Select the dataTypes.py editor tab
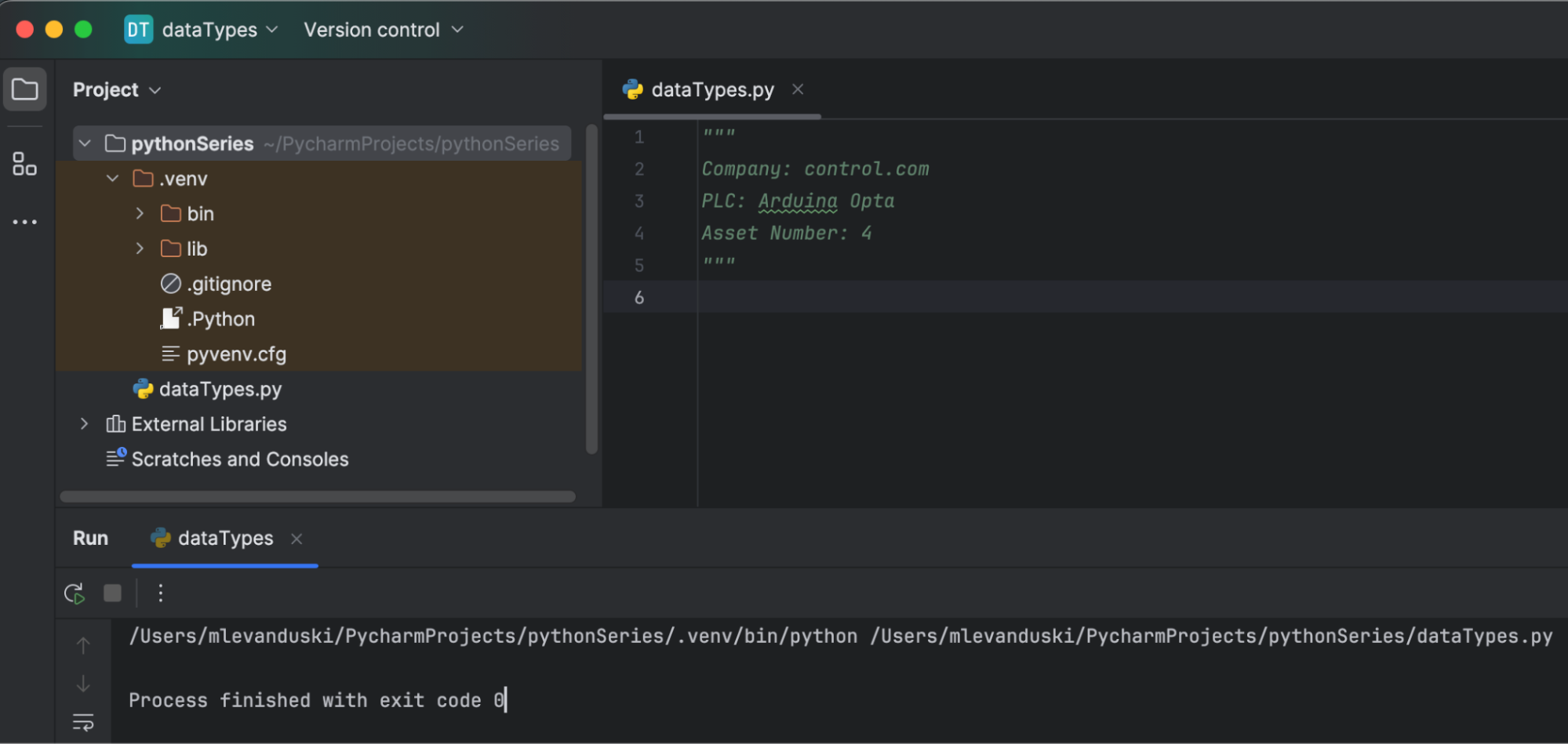 (x=712, y=89)
